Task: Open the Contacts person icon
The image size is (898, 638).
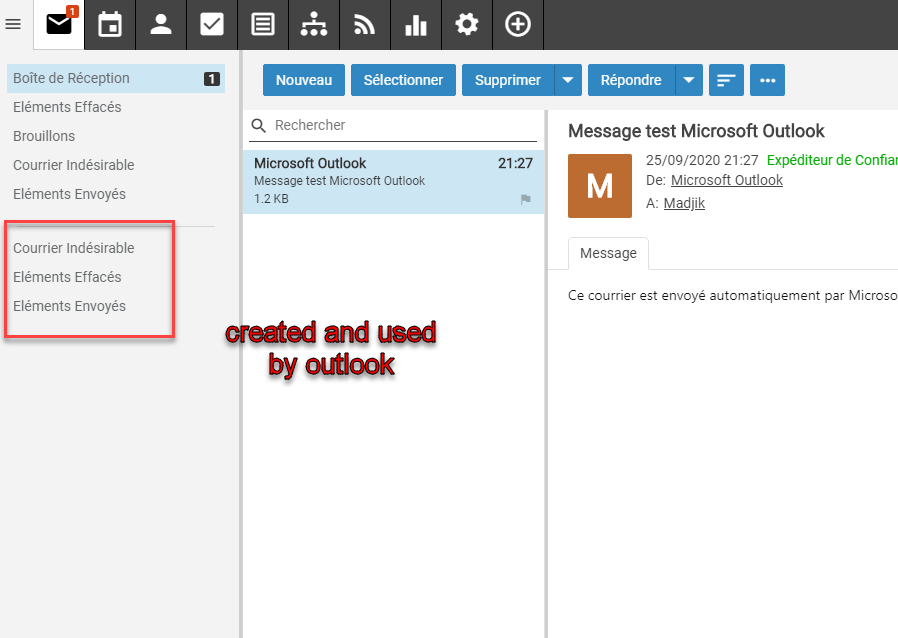Action: [x=161, y=24]
